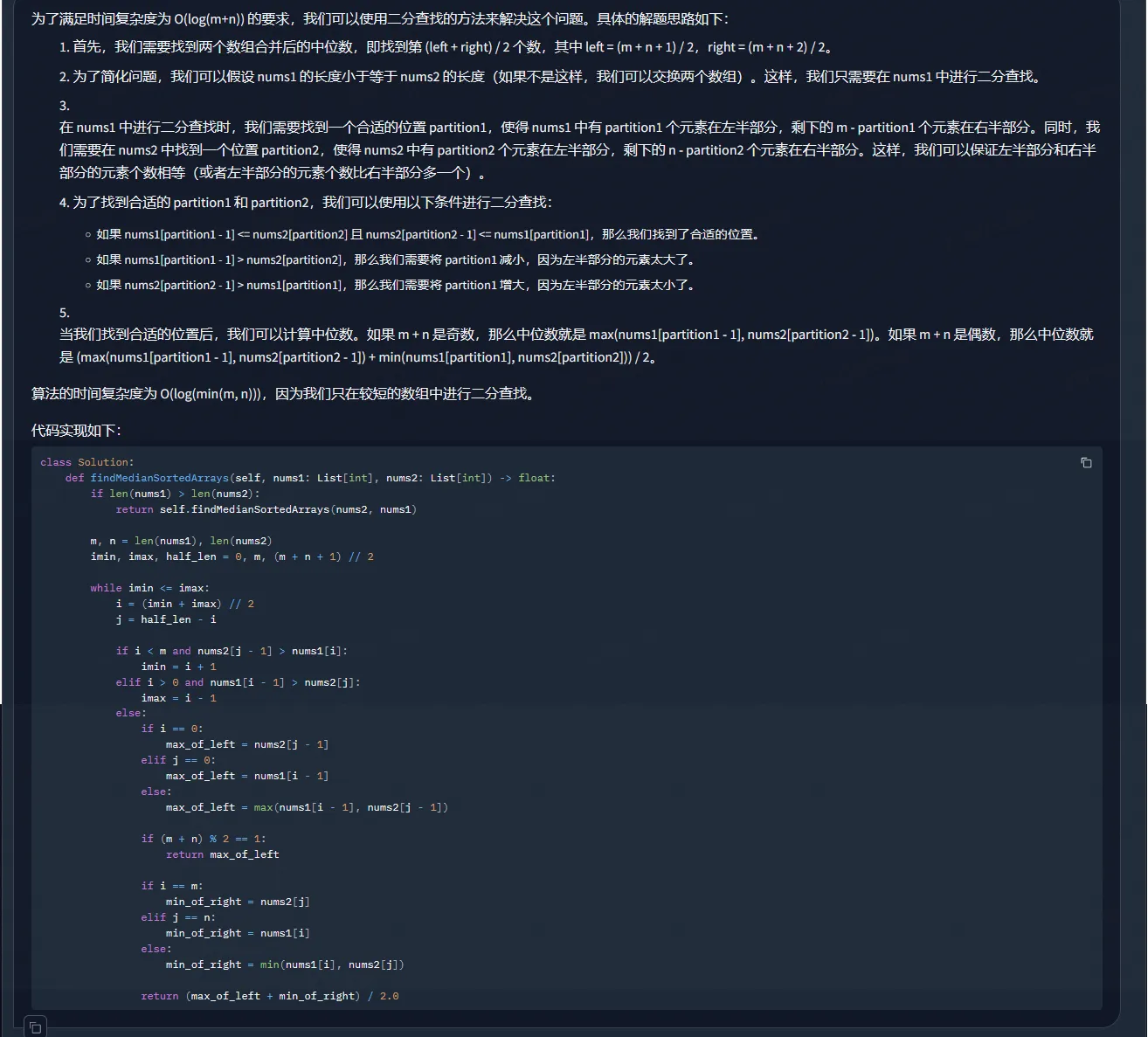Click 'elif i > 0 and nums1[i - 1] > nums2[j]:'
The width and height of the screenshot is (1148, 1037).
(x=238, y=682)
